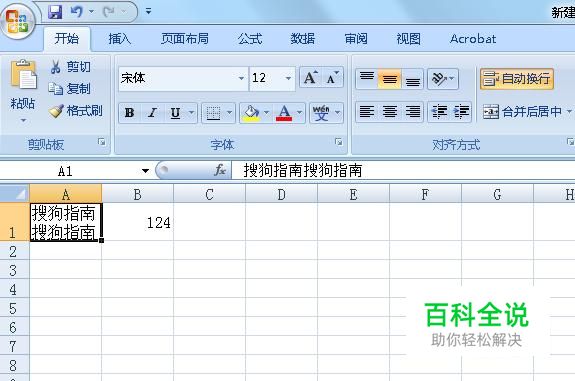Open the Office button menu
575x381 pixels.
point(18,21)
